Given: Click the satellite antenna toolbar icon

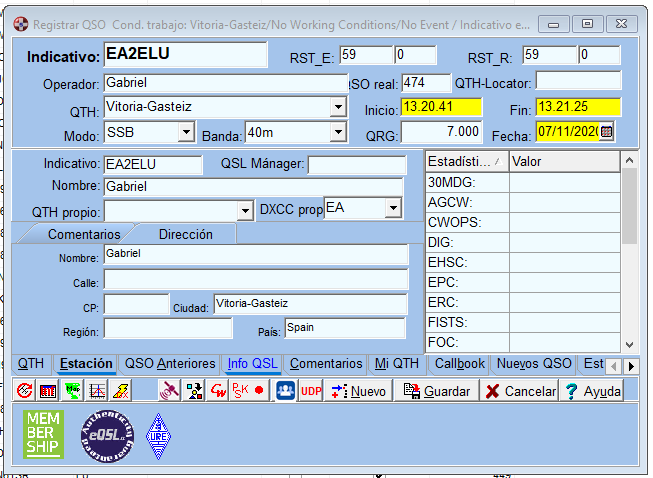Looking at the screenshot, I should [x=170, y=391].
